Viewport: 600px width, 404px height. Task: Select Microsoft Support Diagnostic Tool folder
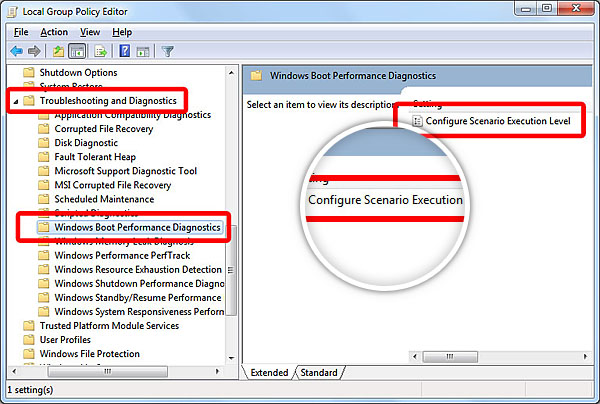126,171
